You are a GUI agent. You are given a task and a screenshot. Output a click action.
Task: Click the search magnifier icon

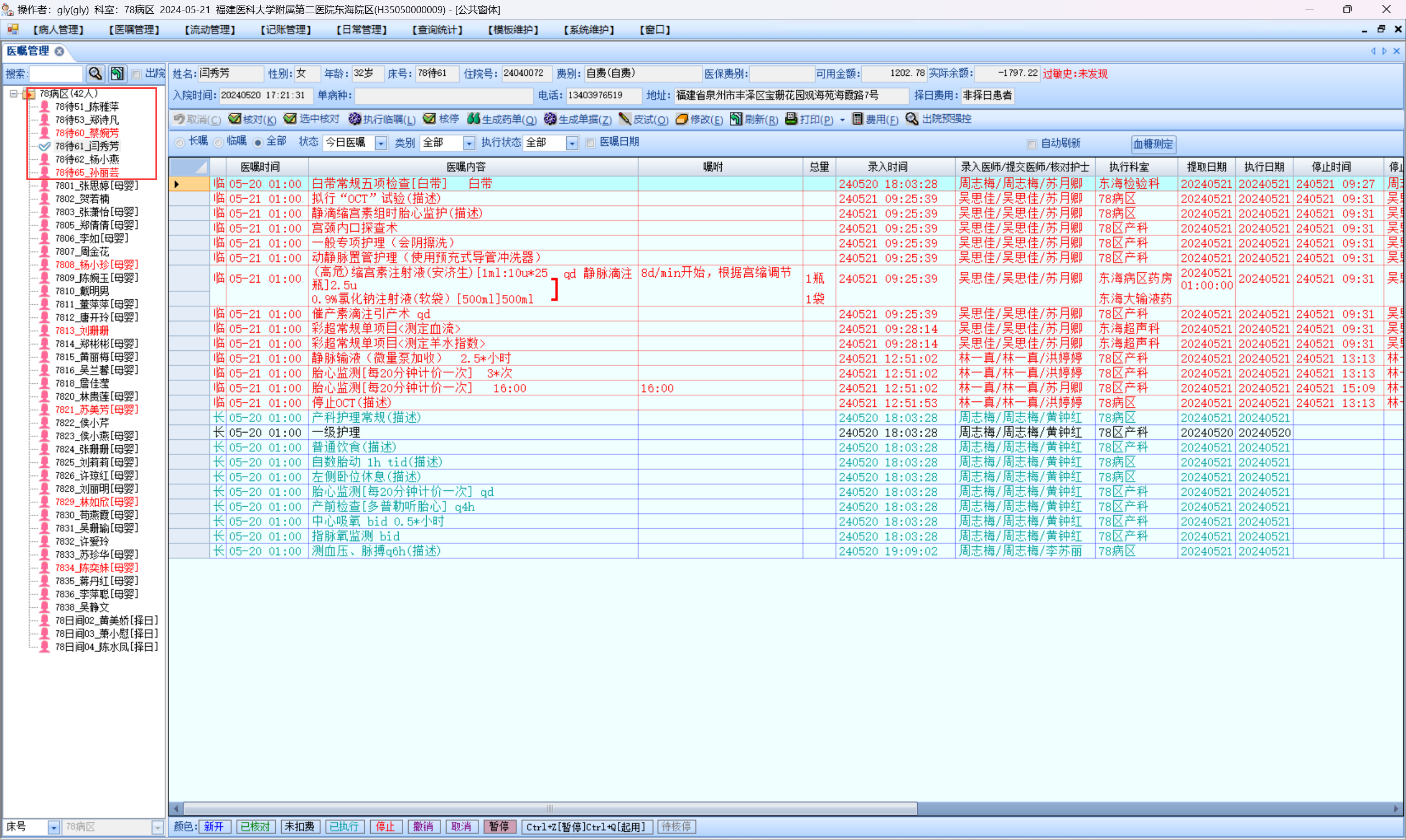tap(95, 74)
